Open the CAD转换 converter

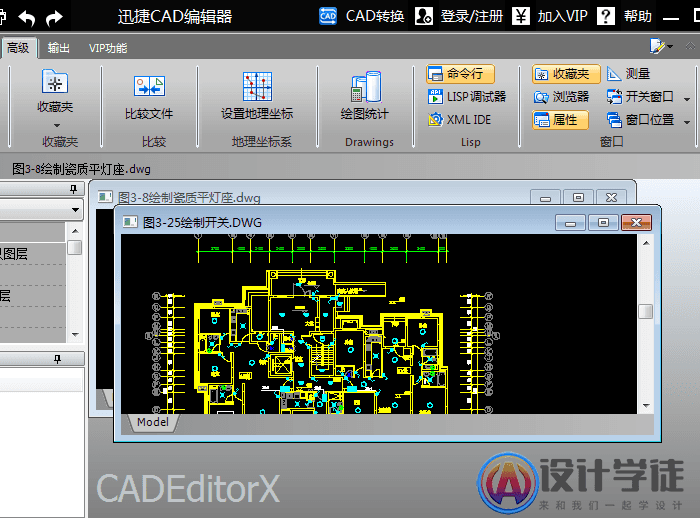tap(362, 16)
